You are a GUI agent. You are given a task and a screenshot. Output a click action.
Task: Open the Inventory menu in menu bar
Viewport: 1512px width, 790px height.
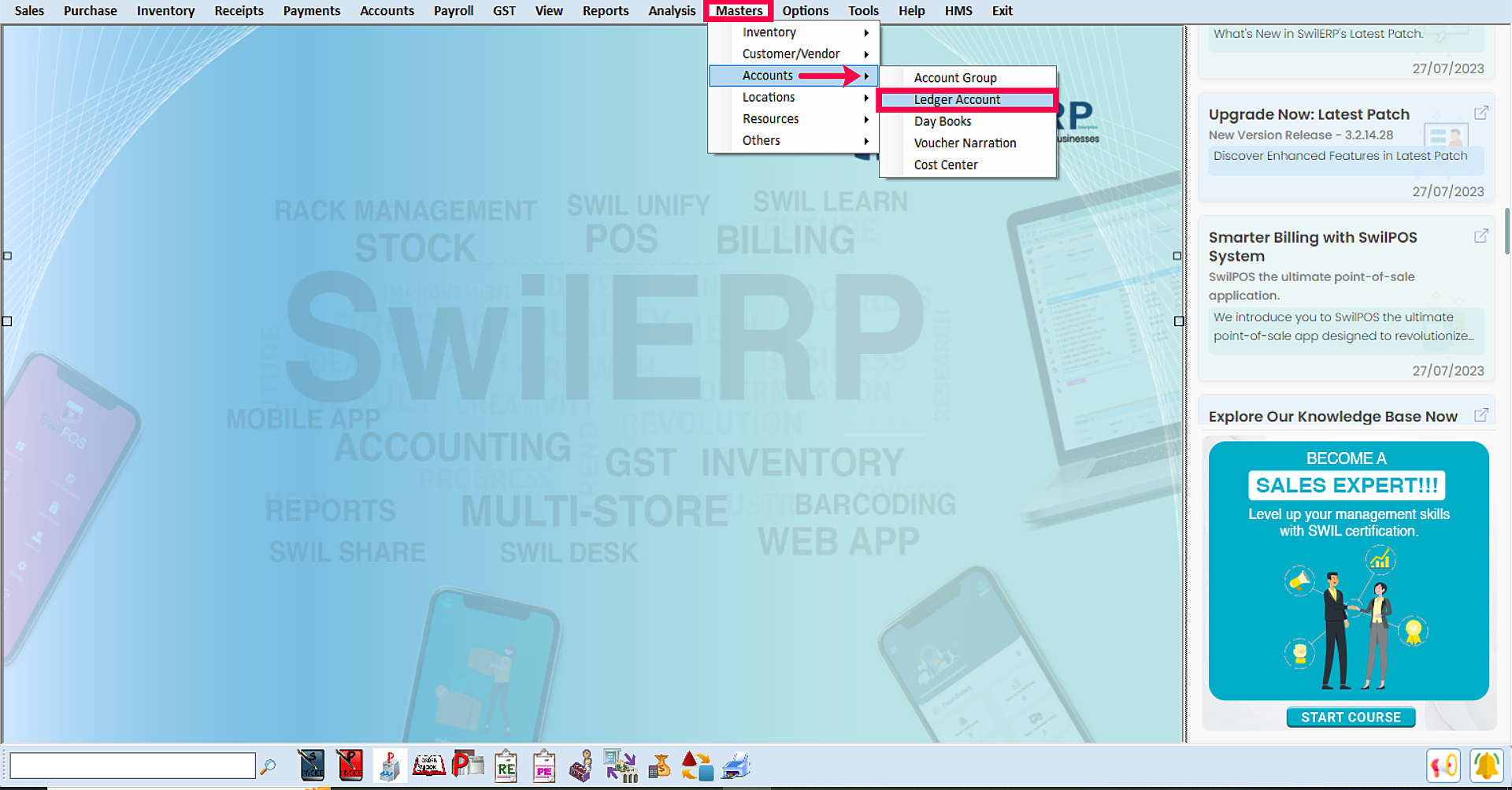[165, 11]
